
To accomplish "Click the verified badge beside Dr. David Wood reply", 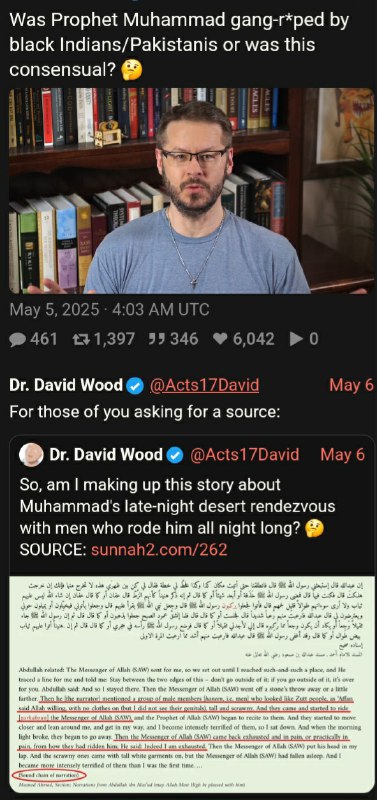I will coord(135,386).
